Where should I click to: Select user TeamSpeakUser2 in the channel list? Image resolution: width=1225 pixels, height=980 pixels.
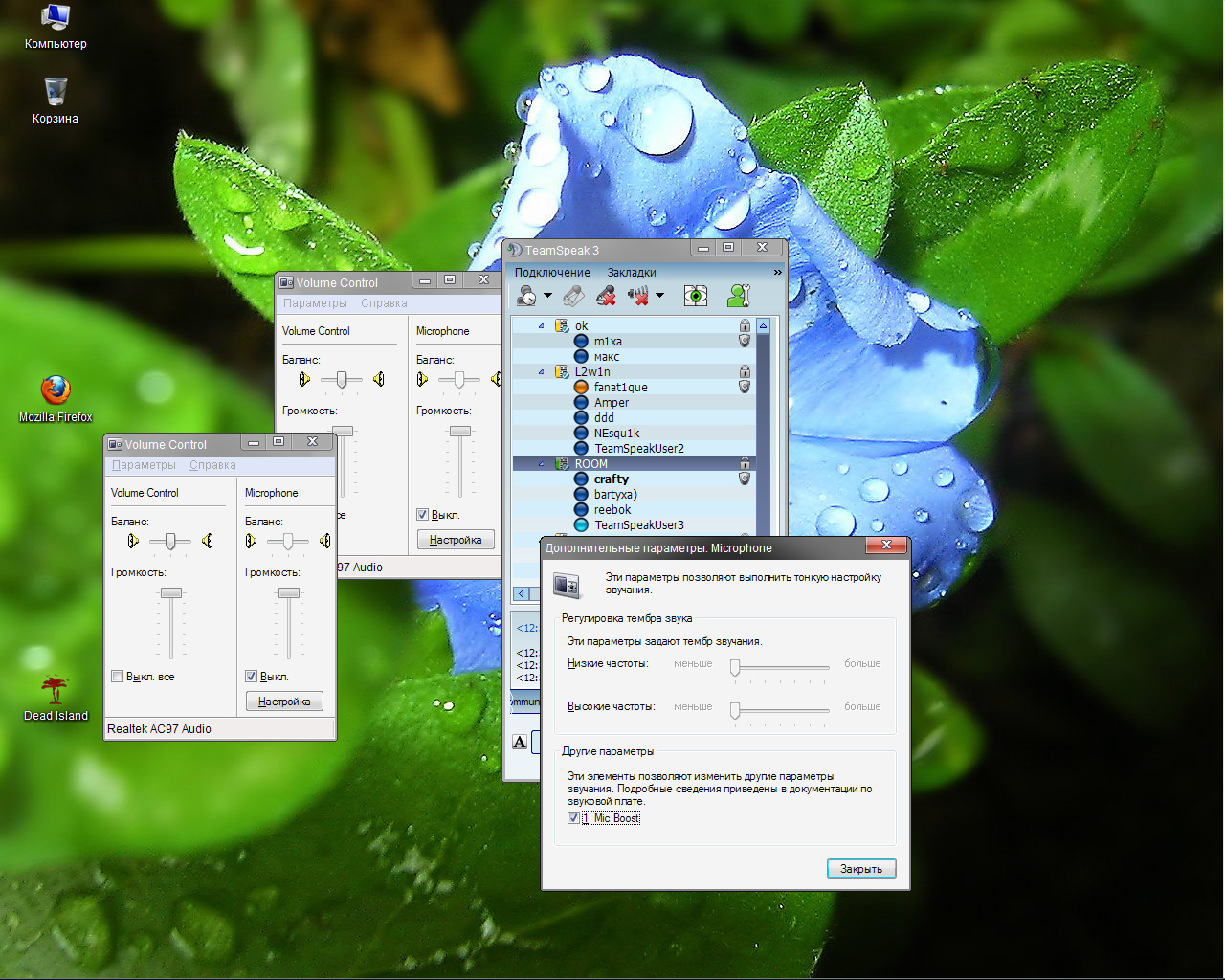pos(639,448)
